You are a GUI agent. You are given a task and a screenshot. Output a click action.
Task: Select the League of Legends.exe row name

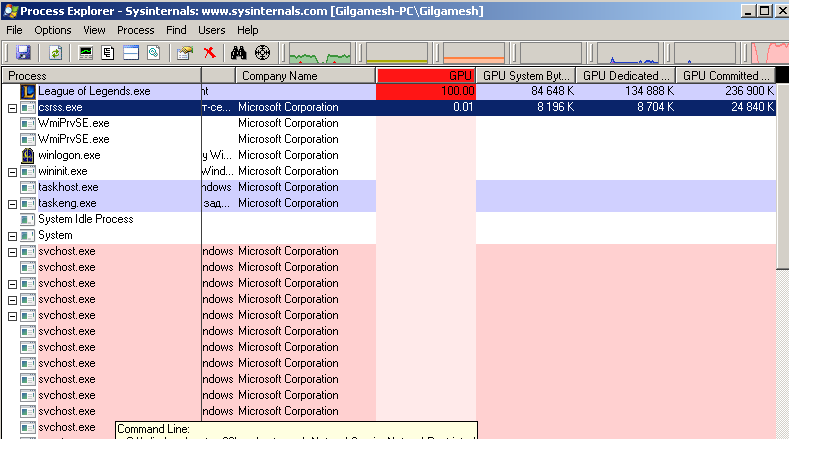pos(94,91)
